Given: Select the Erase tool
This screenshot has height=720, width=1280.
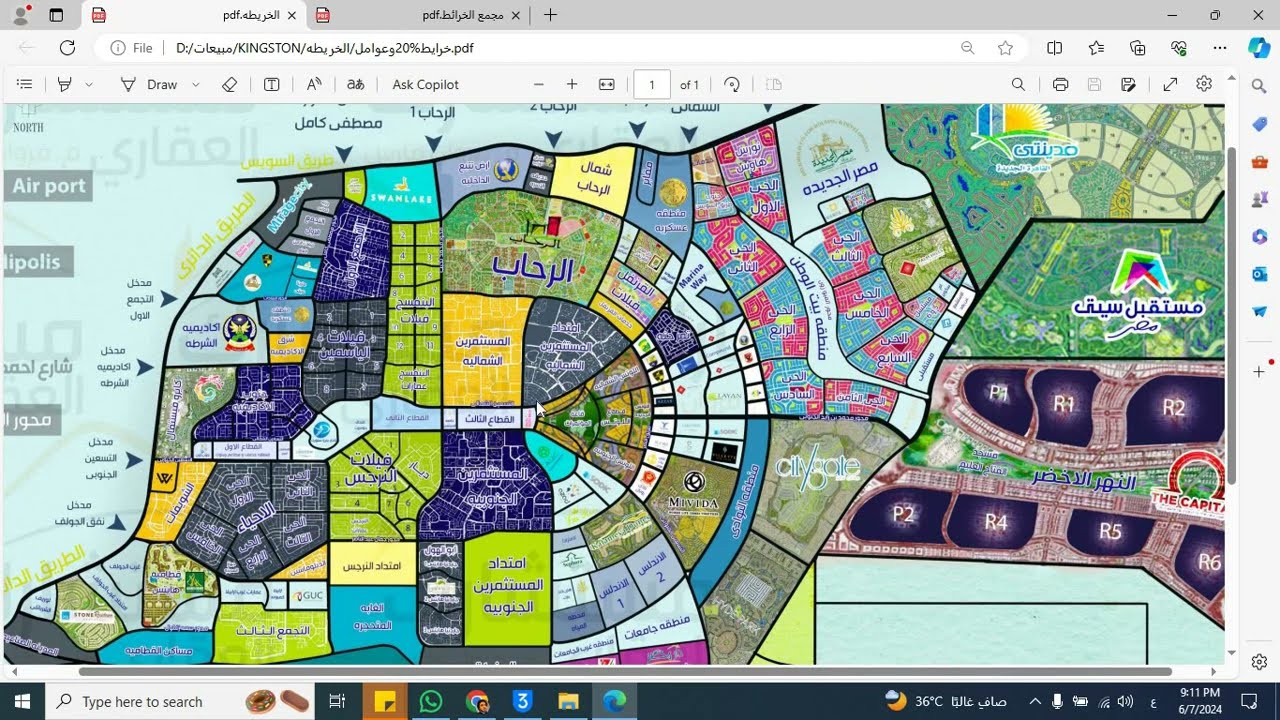Looking at the screenshot, I should click(229, 85).
